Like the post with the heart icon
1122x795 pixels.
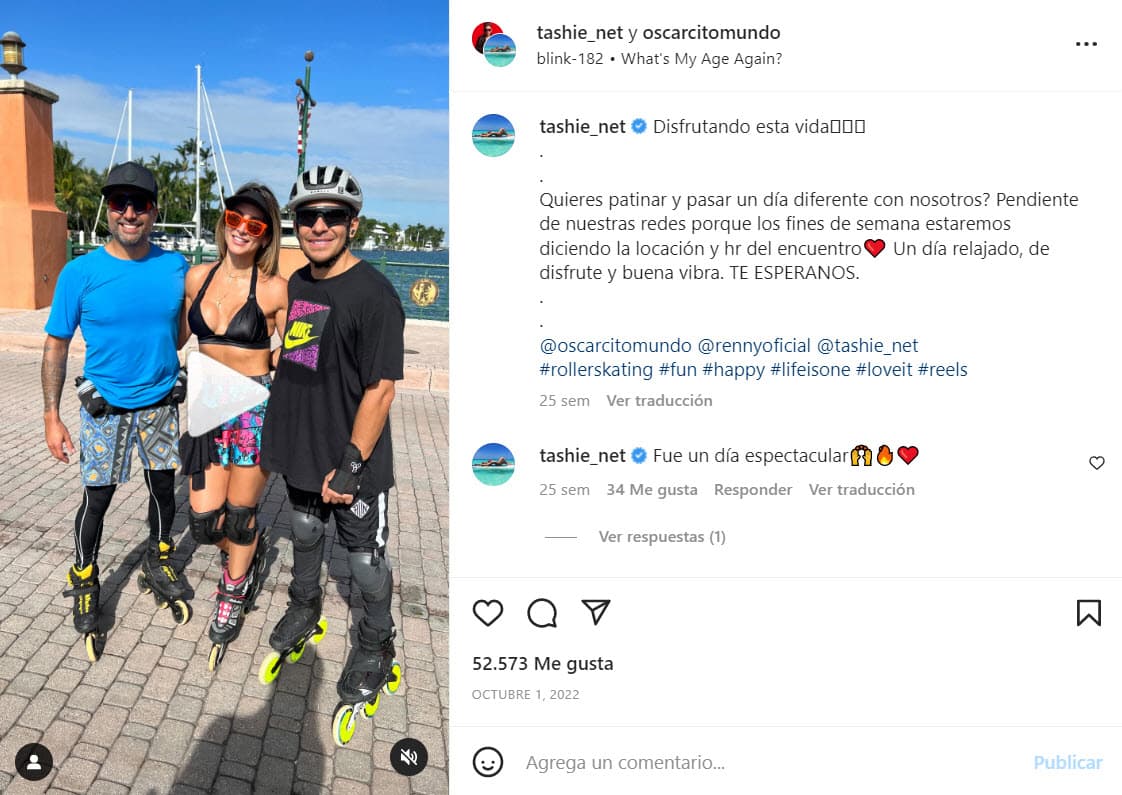[x=488, y=613]
